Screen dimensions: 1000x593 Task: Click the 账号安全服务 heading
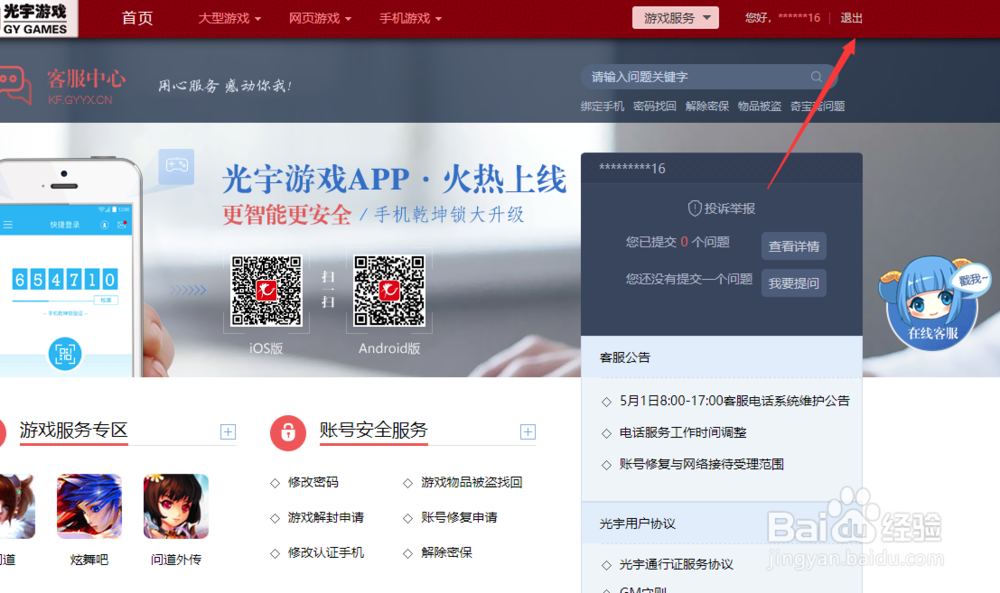coord(374,430)
